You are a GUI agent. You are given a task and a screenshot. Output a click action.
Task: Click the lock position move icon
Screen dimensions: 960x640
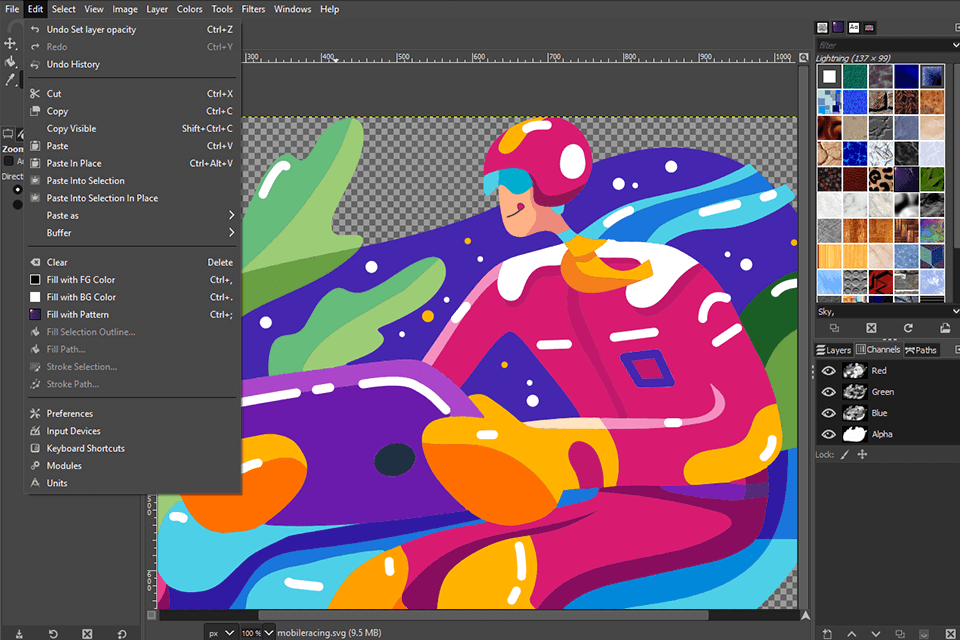click(x=862, y=454)
